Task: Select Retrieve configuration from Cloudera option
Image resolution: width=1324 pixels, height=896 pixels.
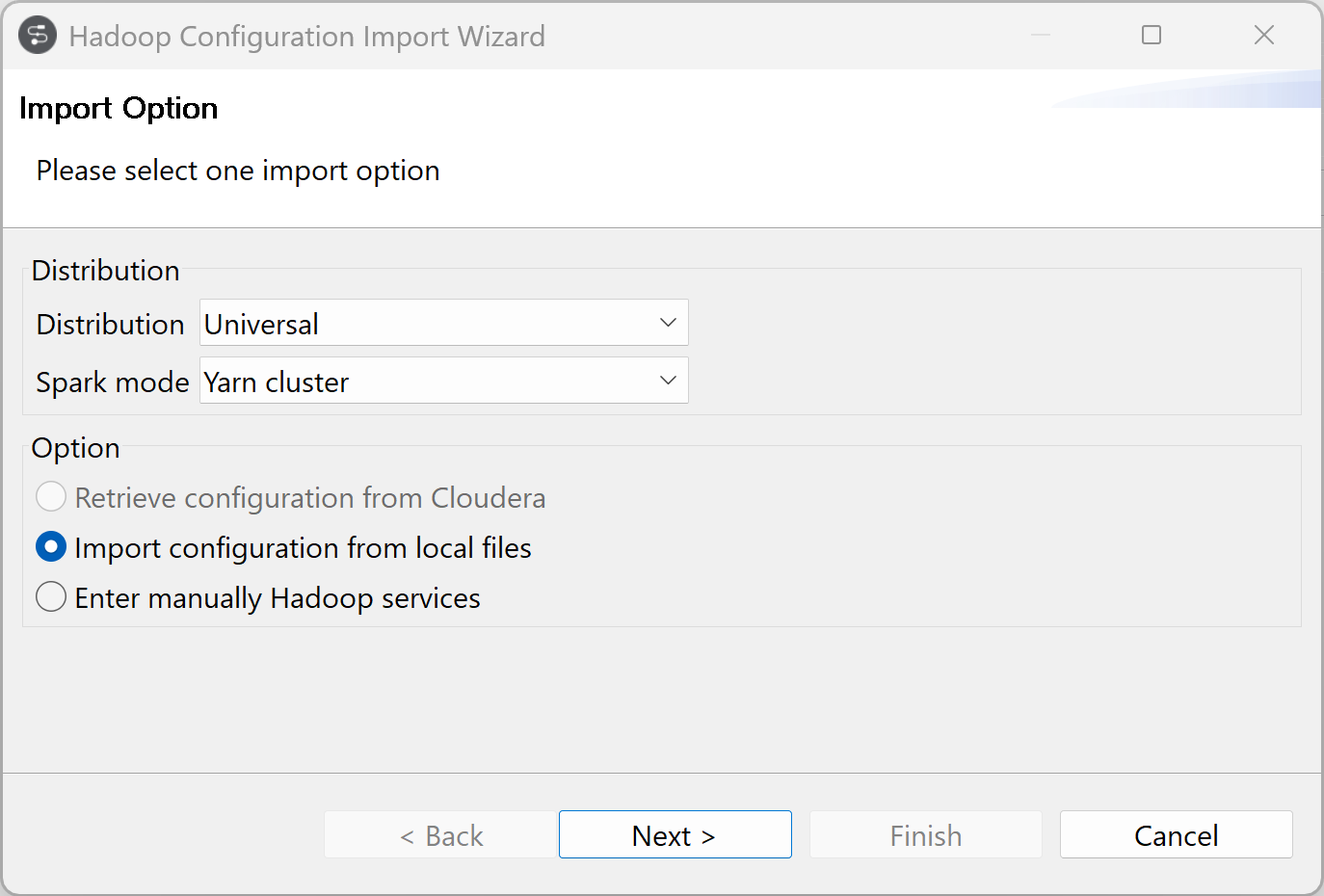Action: click(x=51, y=497)
